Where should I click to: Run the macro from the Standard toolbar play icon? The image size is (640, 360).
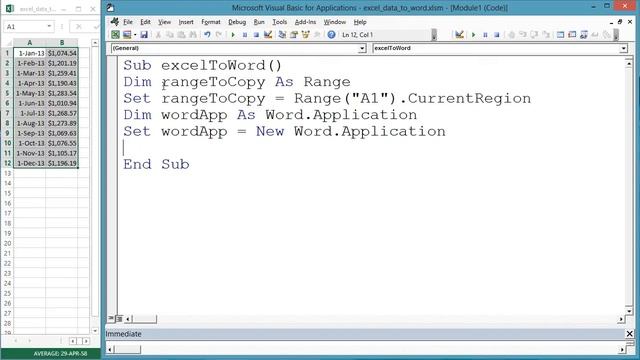233,35
